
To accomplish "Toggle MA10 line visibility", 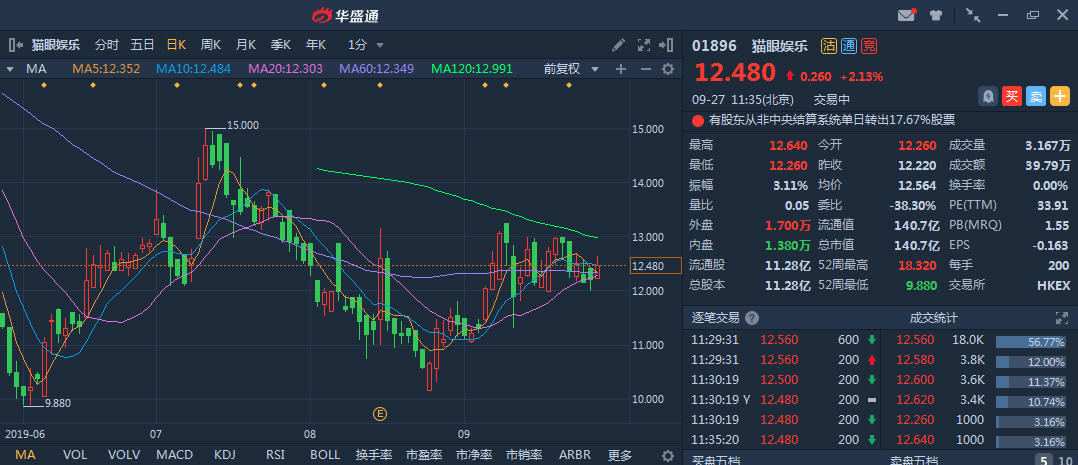I will coord(194,69).
